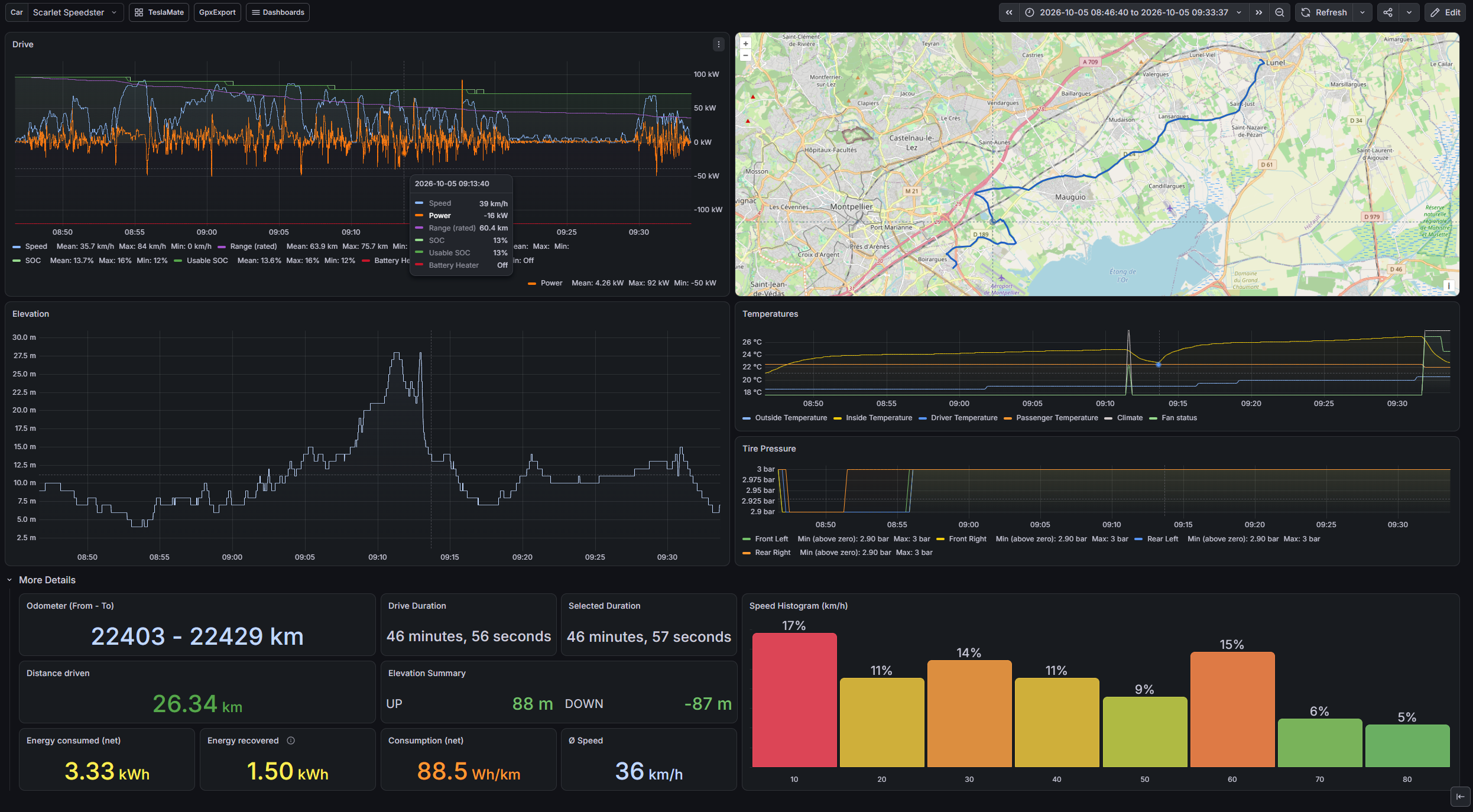Click the Drive panel title
This screenshot has width=1473, height=812.
pos(23,44)
